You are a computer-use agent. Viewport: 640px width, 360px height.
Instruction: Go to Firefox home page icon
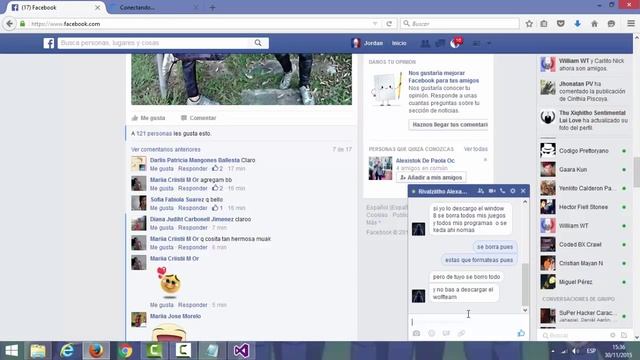coord(594,24)
